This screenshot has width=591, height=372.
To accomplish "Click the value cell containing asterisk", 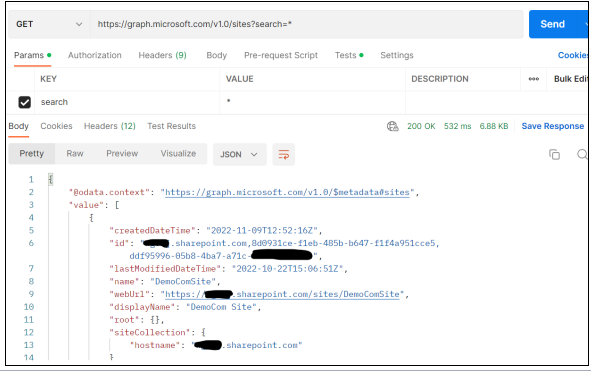I will 312,102.
